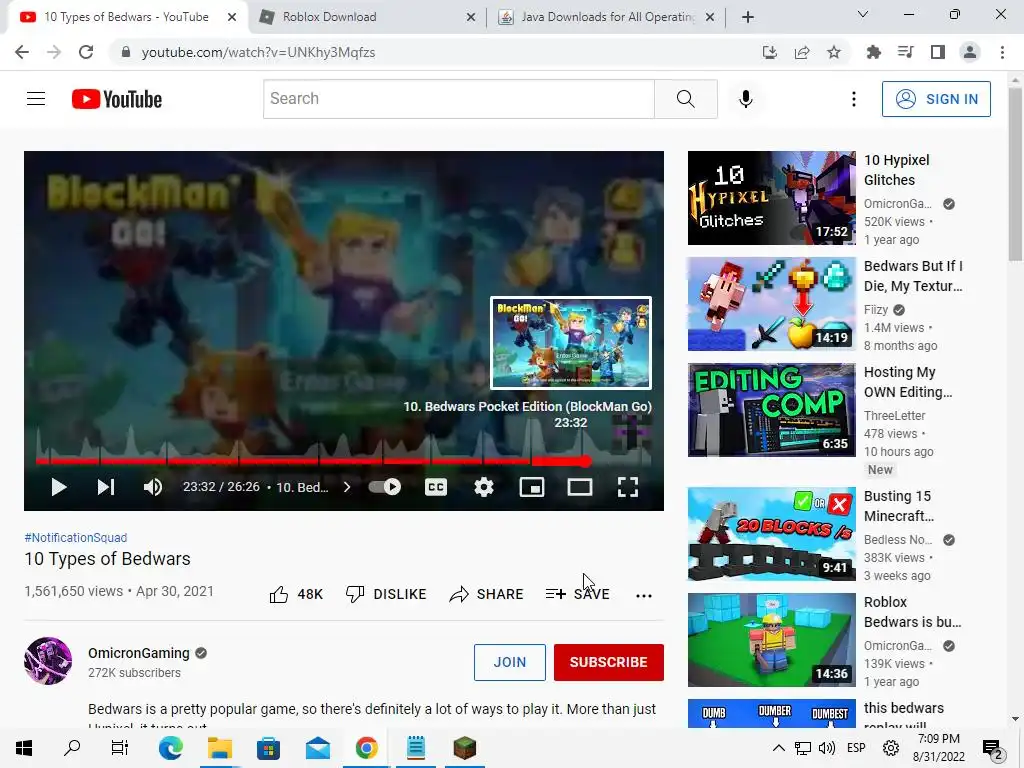Screen dimensions: 1024x768
Task: Open 'Bedwars But If I Die' video title
Action: coord(913,276)
